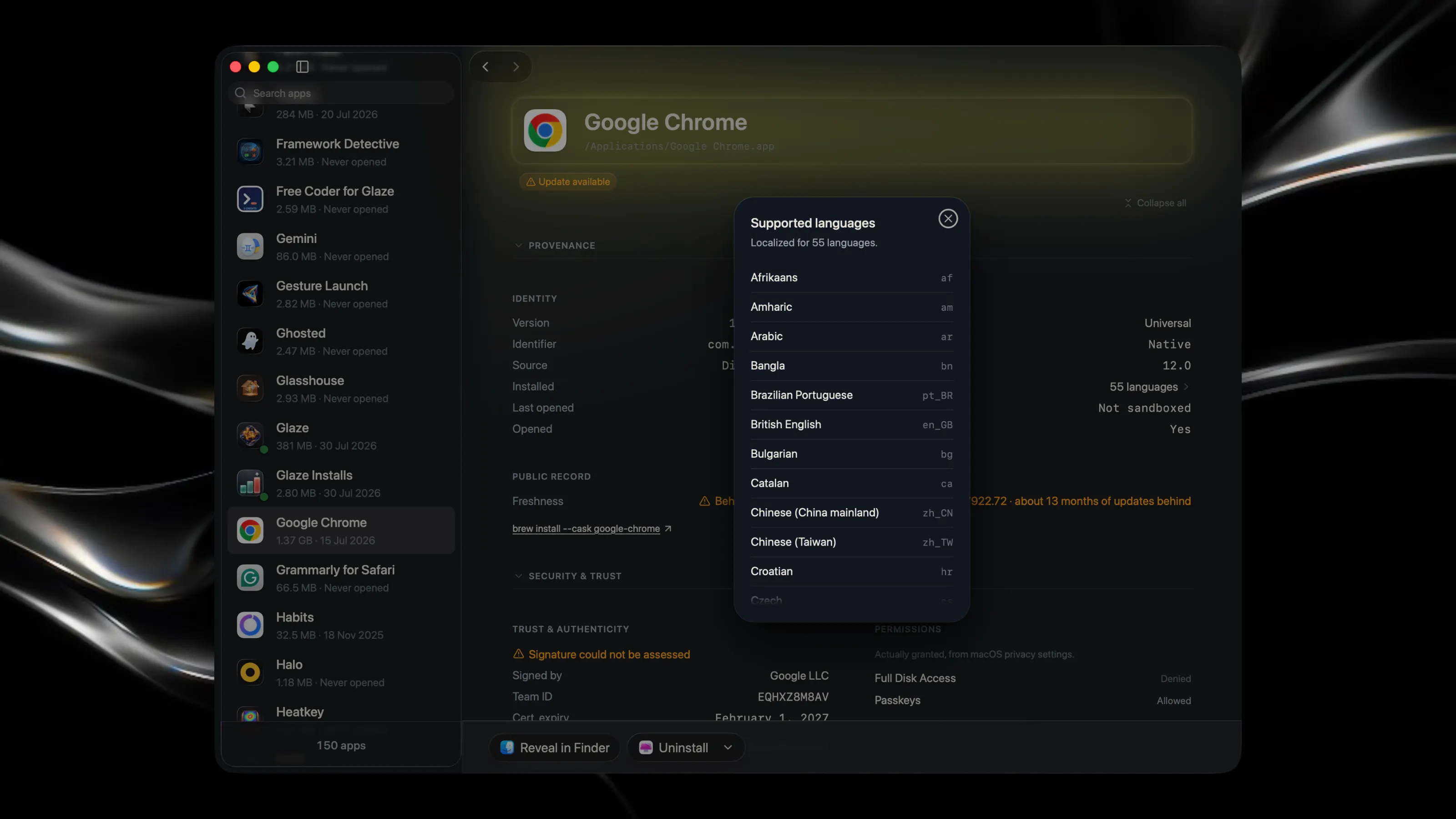Image resolution: width=1456 pixels, height=819 pixels.
Task: Click the Update available badge
Action: [x=567, y=182]
